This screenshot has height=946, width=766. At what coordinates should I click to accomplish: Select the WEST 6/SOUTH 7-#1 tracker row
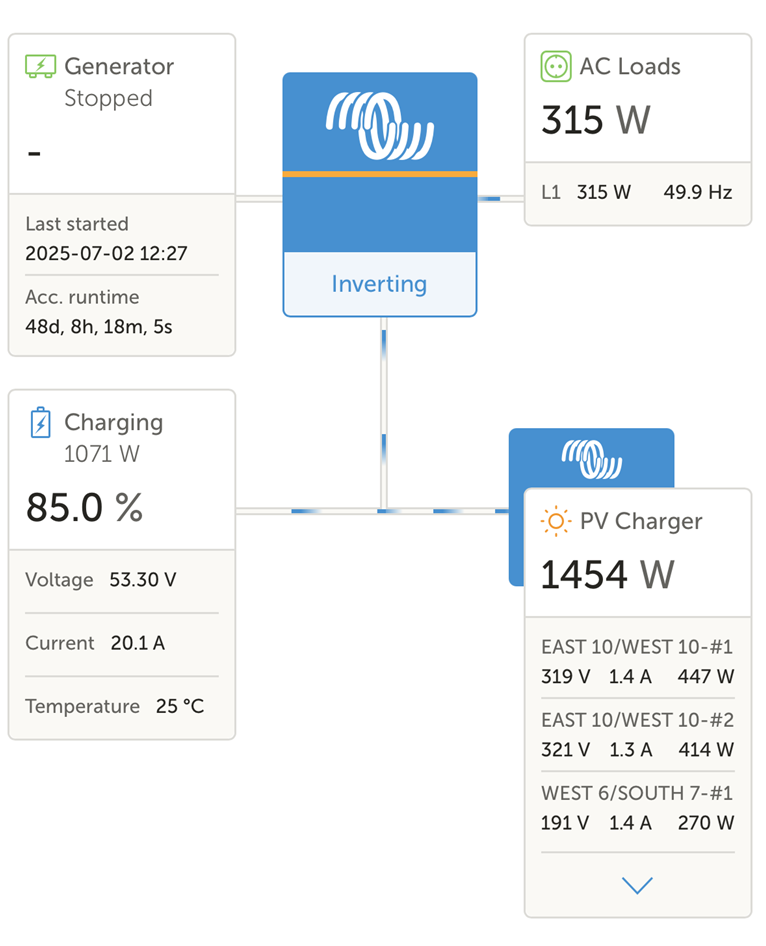click(637, 808)
